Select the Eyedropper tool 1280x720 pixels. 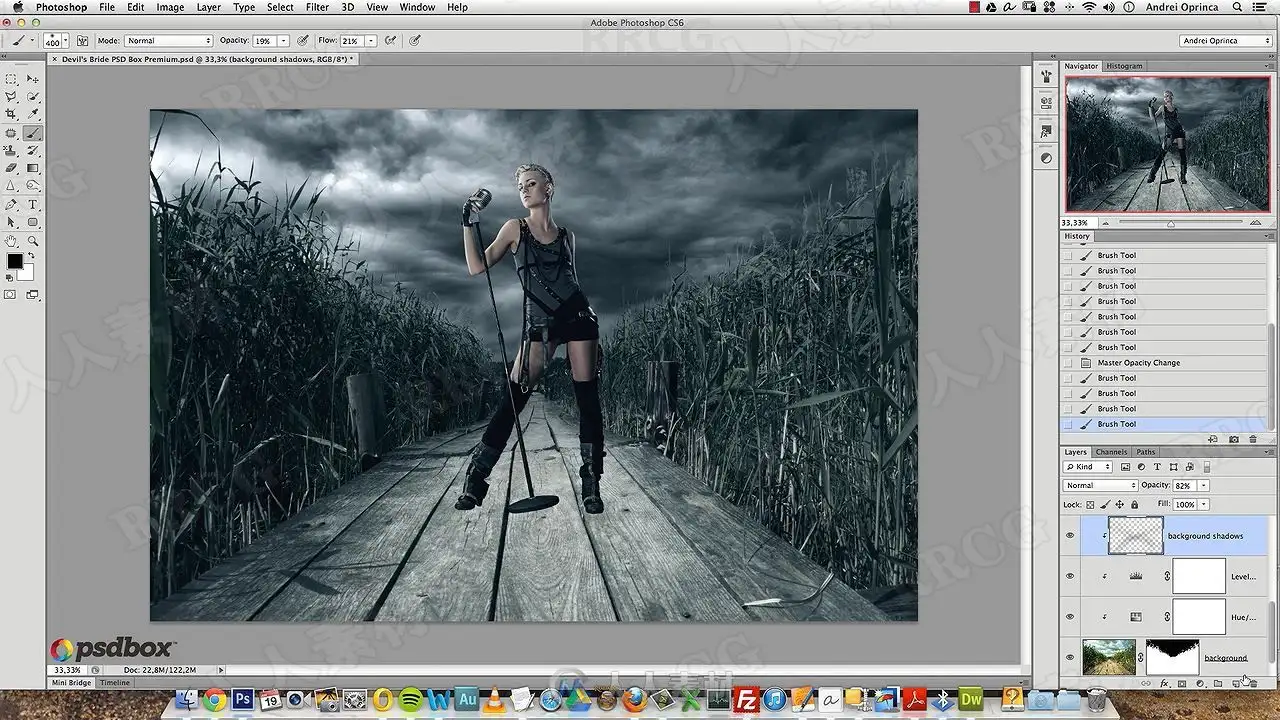pos(33,115)
